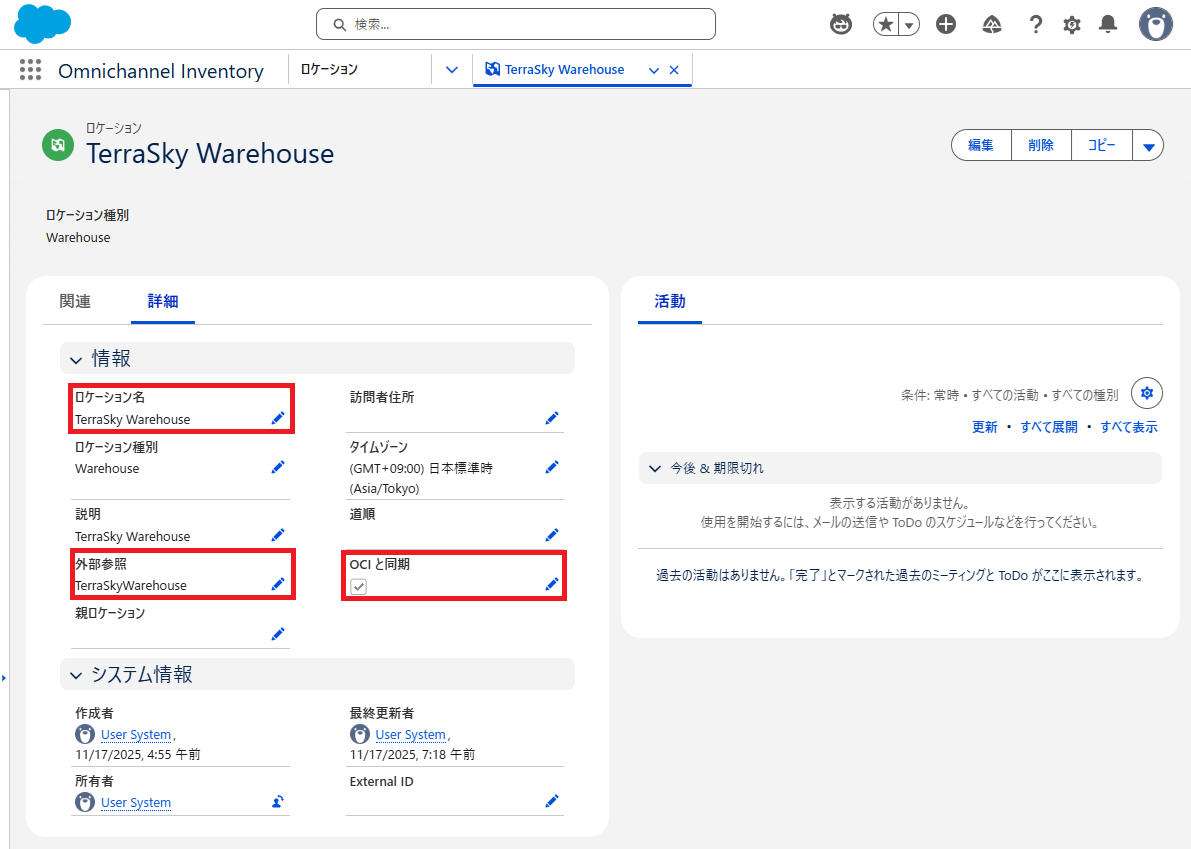Viewport: 1191px width, 849px height.
Task: Switch to the 関連 tab
Action: tap(75, 301)
